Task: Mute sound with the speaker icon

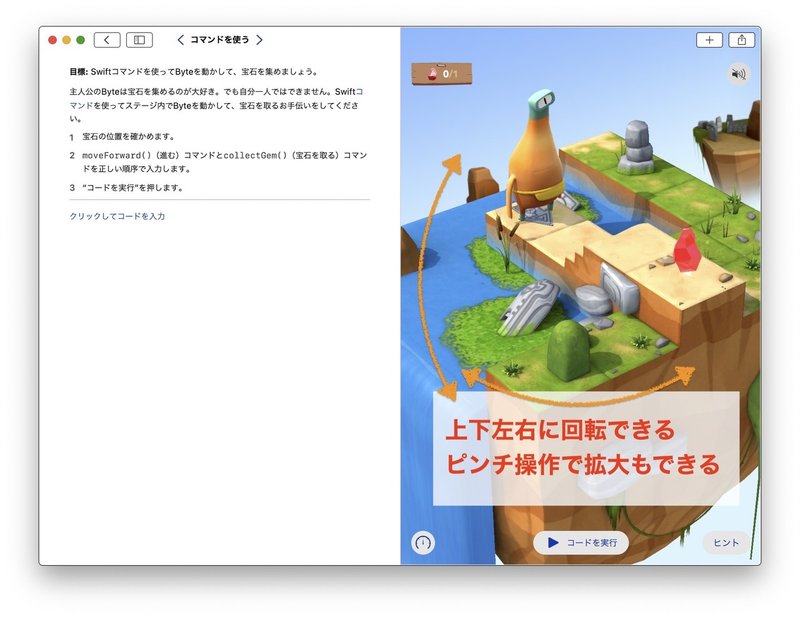Action: click(738, 75)
